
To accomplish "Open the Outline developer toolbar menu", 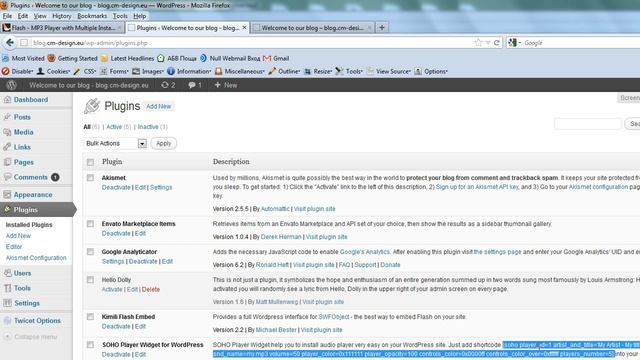I will click(284, 71).
